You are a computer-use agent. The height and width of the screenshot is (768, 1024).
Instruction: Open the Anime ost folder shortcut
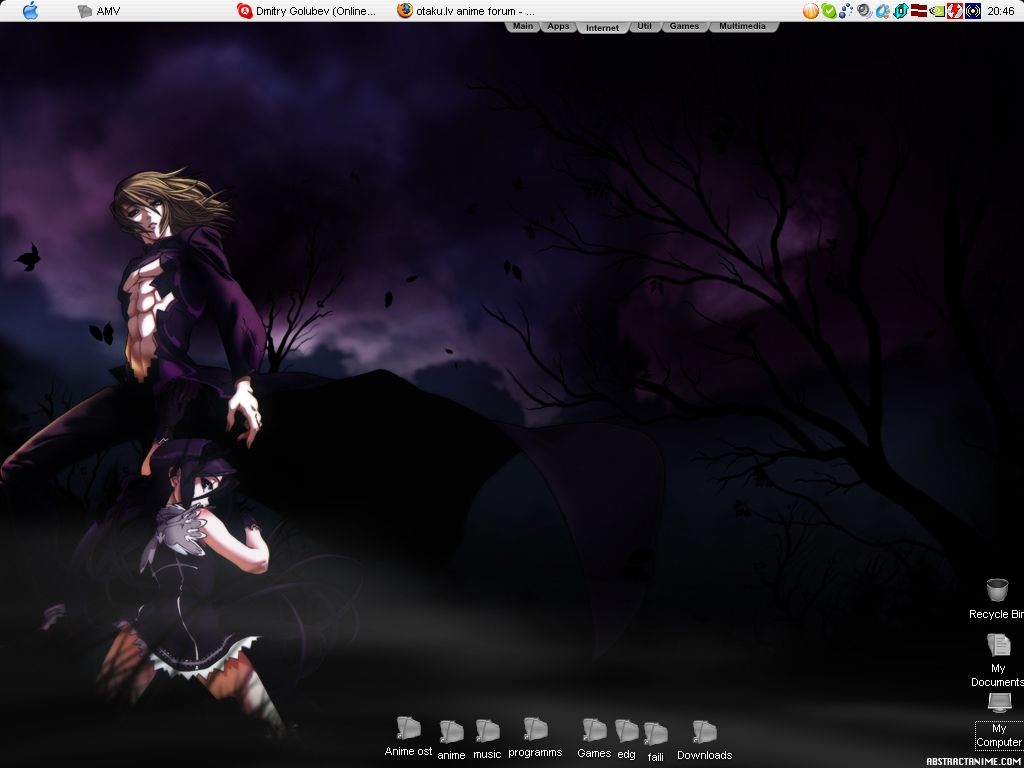(408, 737)
